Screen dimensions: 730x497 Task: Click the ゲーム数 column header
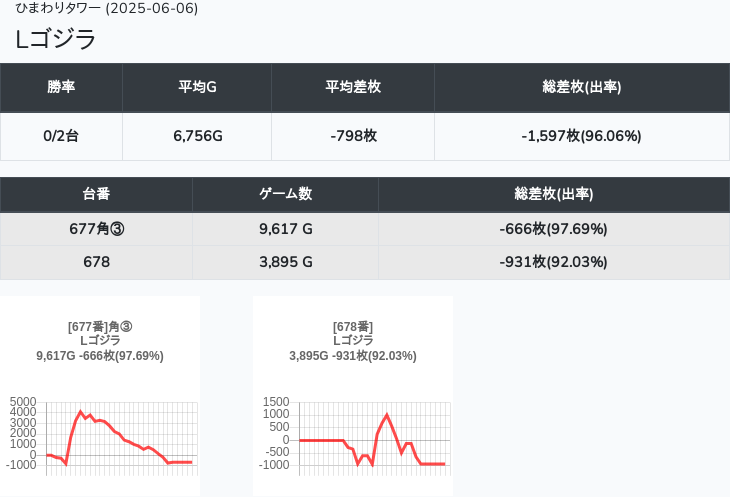[285, 194]
